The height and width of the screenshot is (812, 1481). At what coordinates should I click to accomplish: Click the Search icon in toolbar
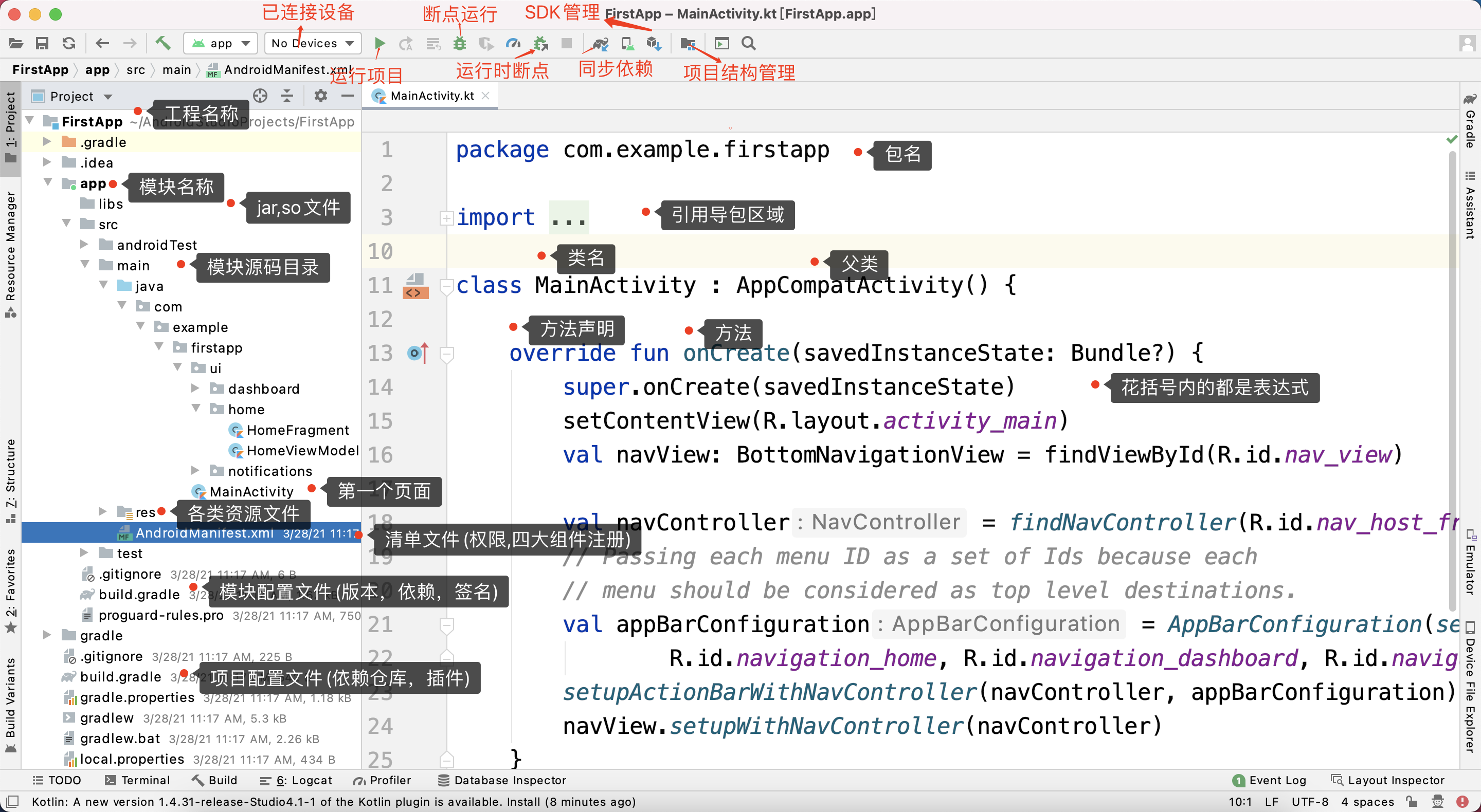point(749,43)
